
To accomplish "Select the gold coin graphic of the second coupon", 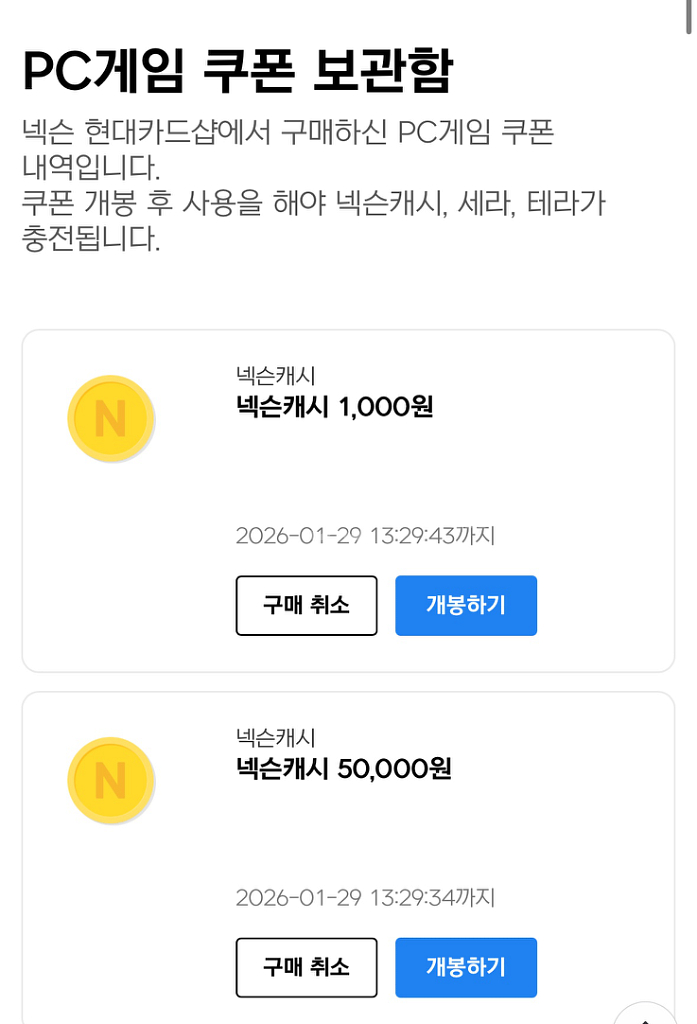I will click(x=111, y=780).
